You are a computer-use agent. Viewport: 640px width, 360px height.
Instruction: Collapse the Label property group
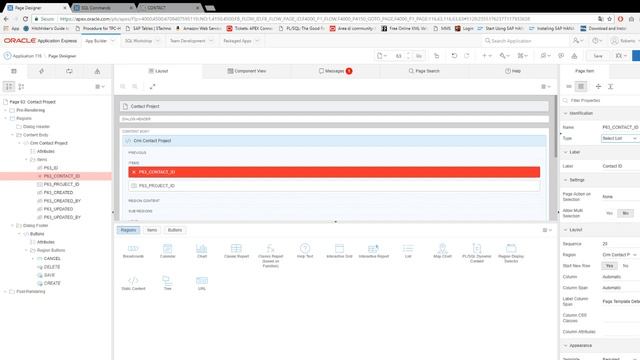[566, 152]
